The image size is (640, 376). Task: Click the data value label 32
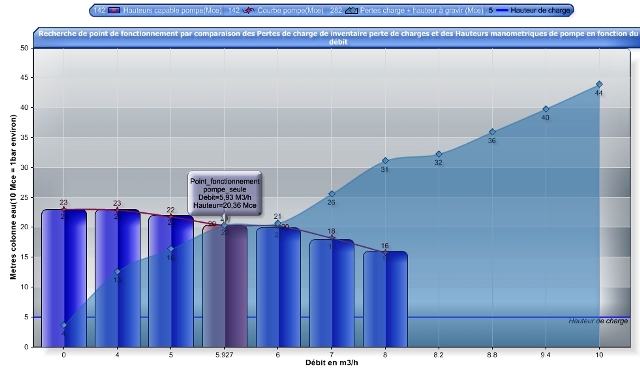pyautogui.click(x=438, y=162)
